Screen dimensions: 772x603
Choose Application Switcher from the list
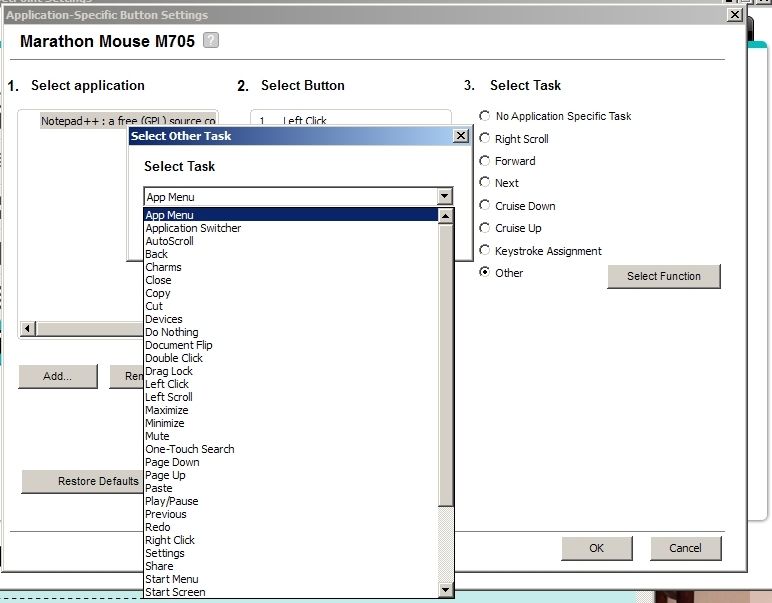point(290,228)
